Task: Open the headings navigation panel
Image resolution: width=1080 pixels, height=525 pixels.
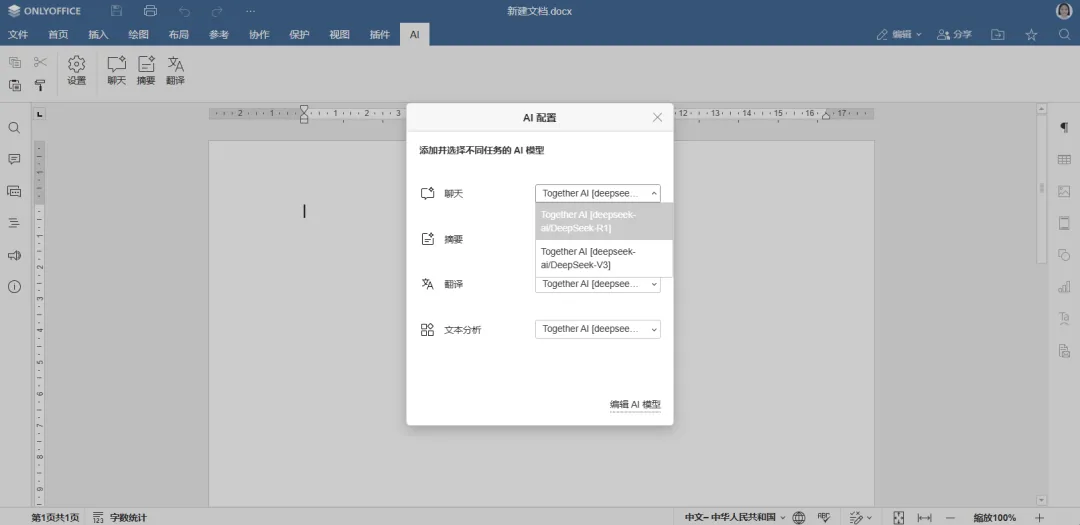Action: coord(14,223)
